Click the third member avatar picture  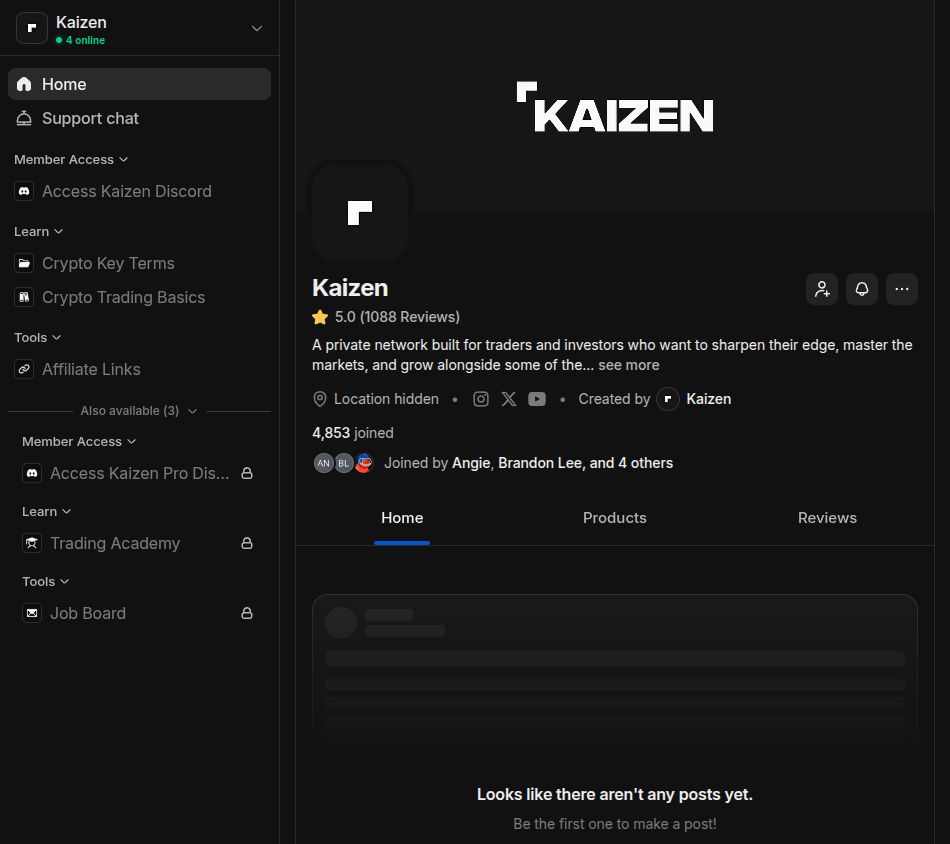[x=364, y=464]
